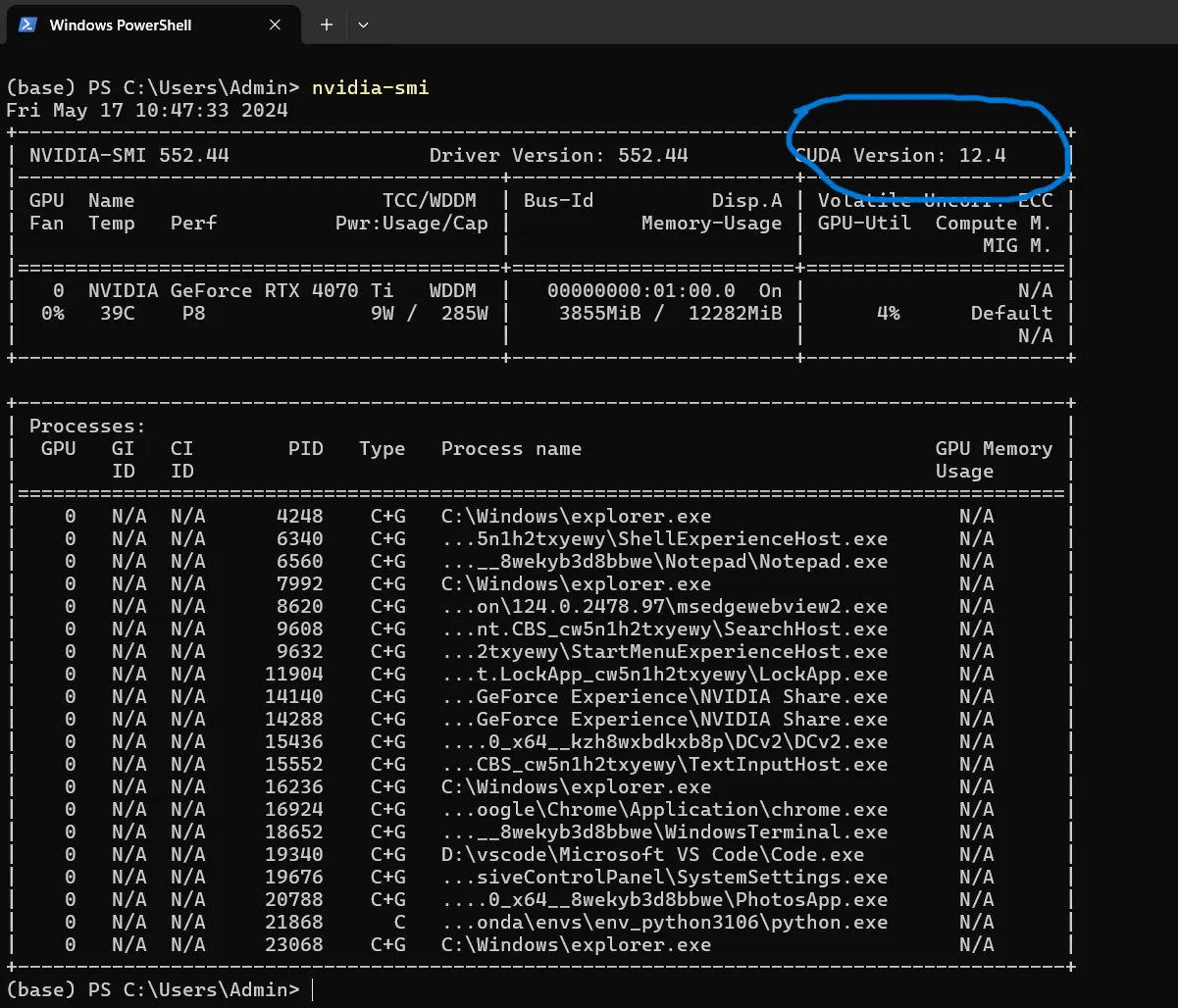The height and width of the screenshot is (1008, 1178).
Task: Click the TextInputHost.exe process name
Action: click(x=665, y=764)
